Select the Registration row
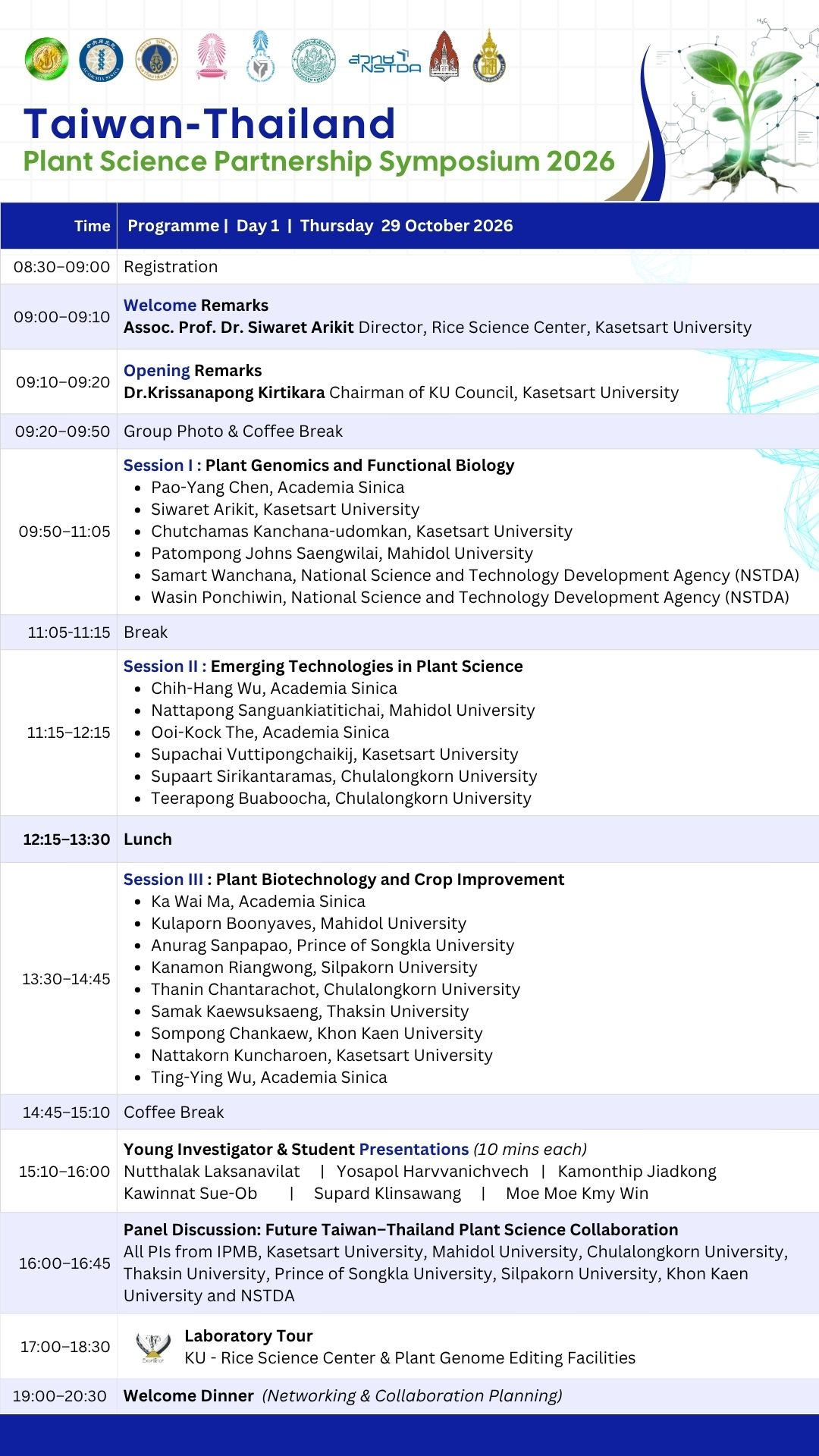The height and width of the screenshot is (1456, 819). 409,267
